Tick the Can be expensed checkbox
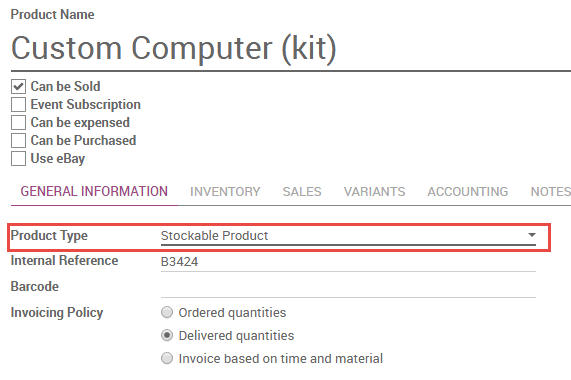571x380 pixels. pos(18,123)
